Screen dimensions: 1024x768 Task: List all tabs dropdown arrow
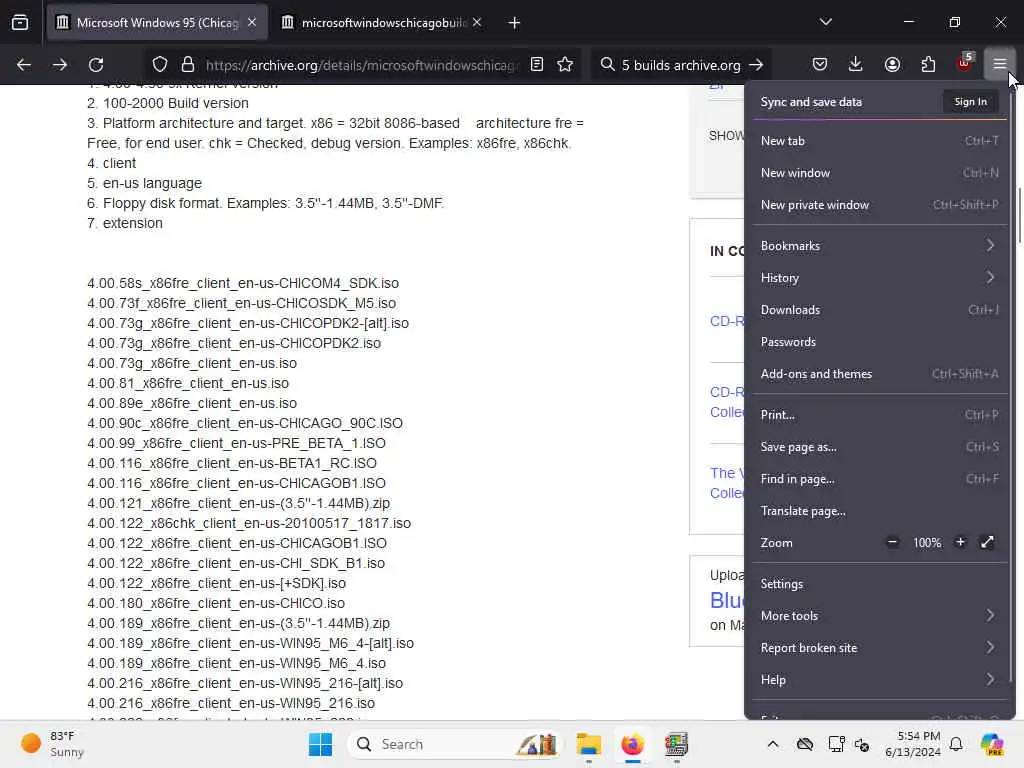[825, 22]
